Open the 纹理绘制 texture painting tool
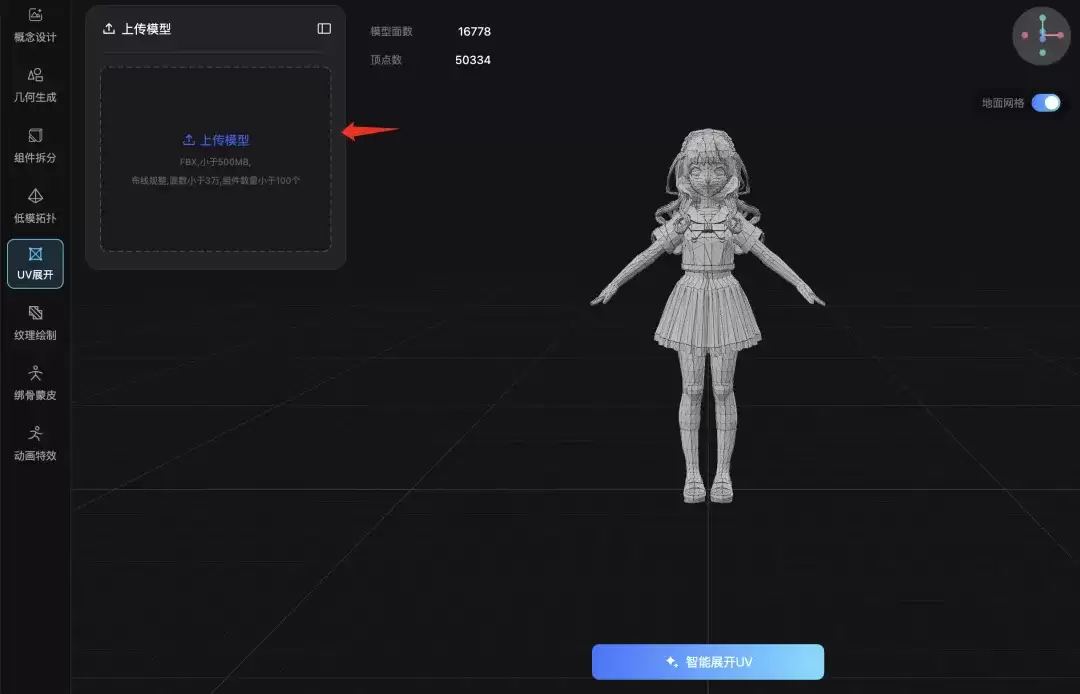Screen dimensions: 1080x694 (x=35, y=323)
